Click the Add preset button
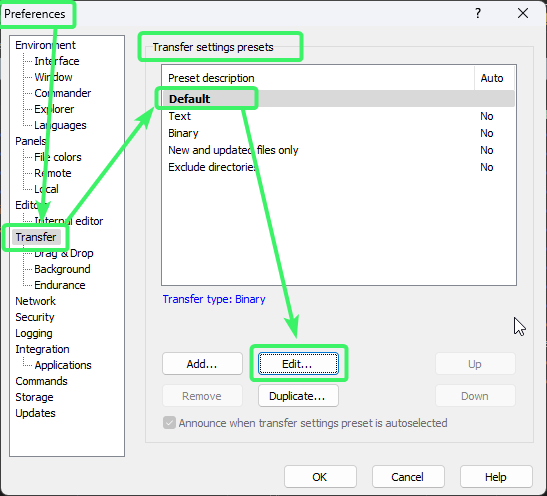The image size is (547, 496). (202, 364)
